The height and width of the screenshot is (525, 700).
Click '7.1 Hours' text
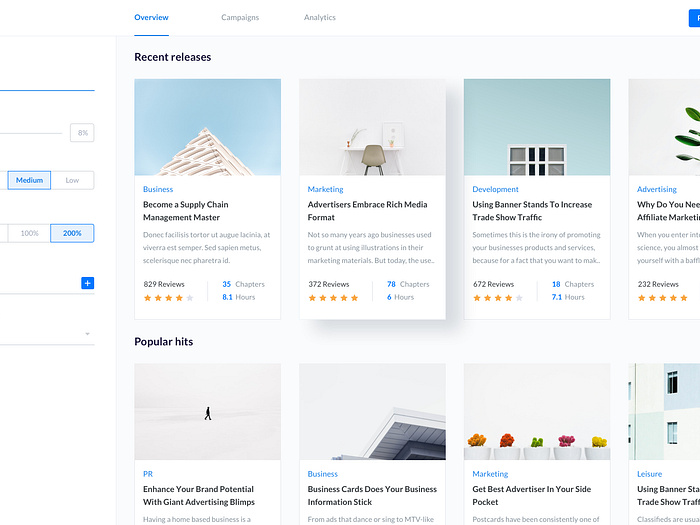[x=568, y=297]
